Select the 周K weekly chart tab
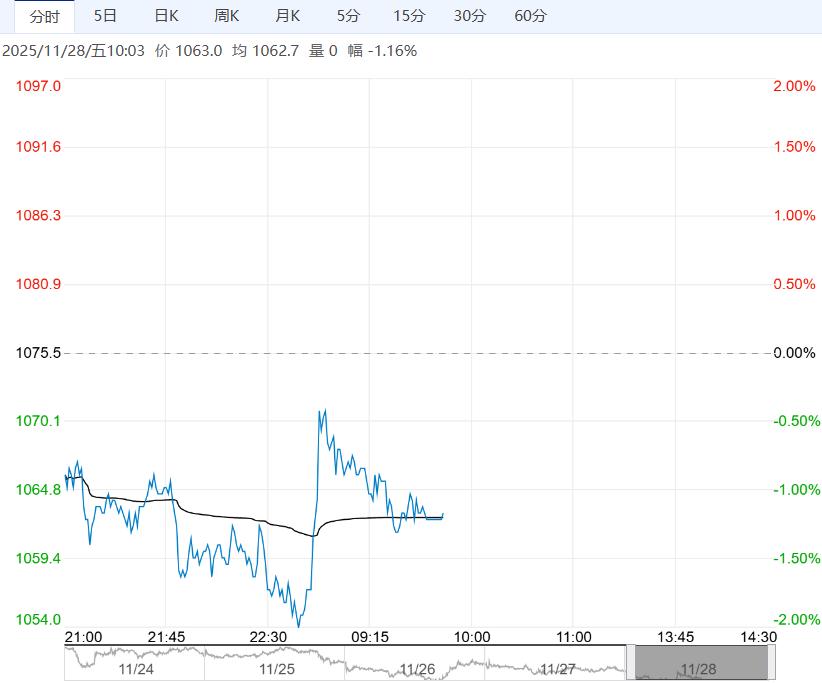This screenshot has width=822, height=683. 226,16
